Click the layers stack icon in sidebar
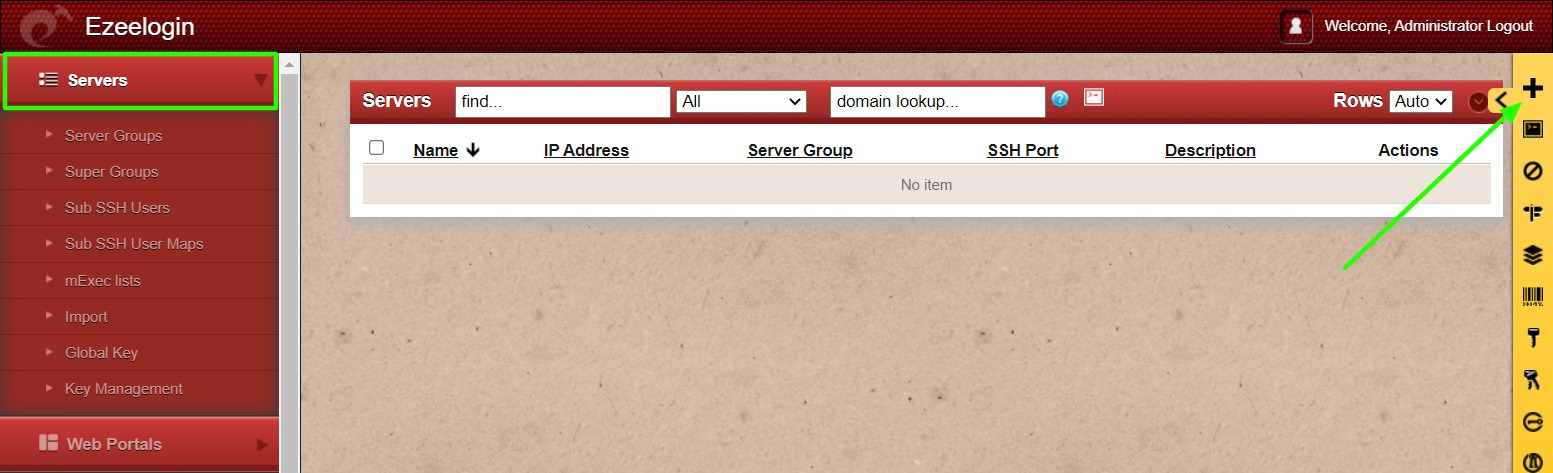The height and width of the screenshot is (473, 1553). tap(1532, 255)
